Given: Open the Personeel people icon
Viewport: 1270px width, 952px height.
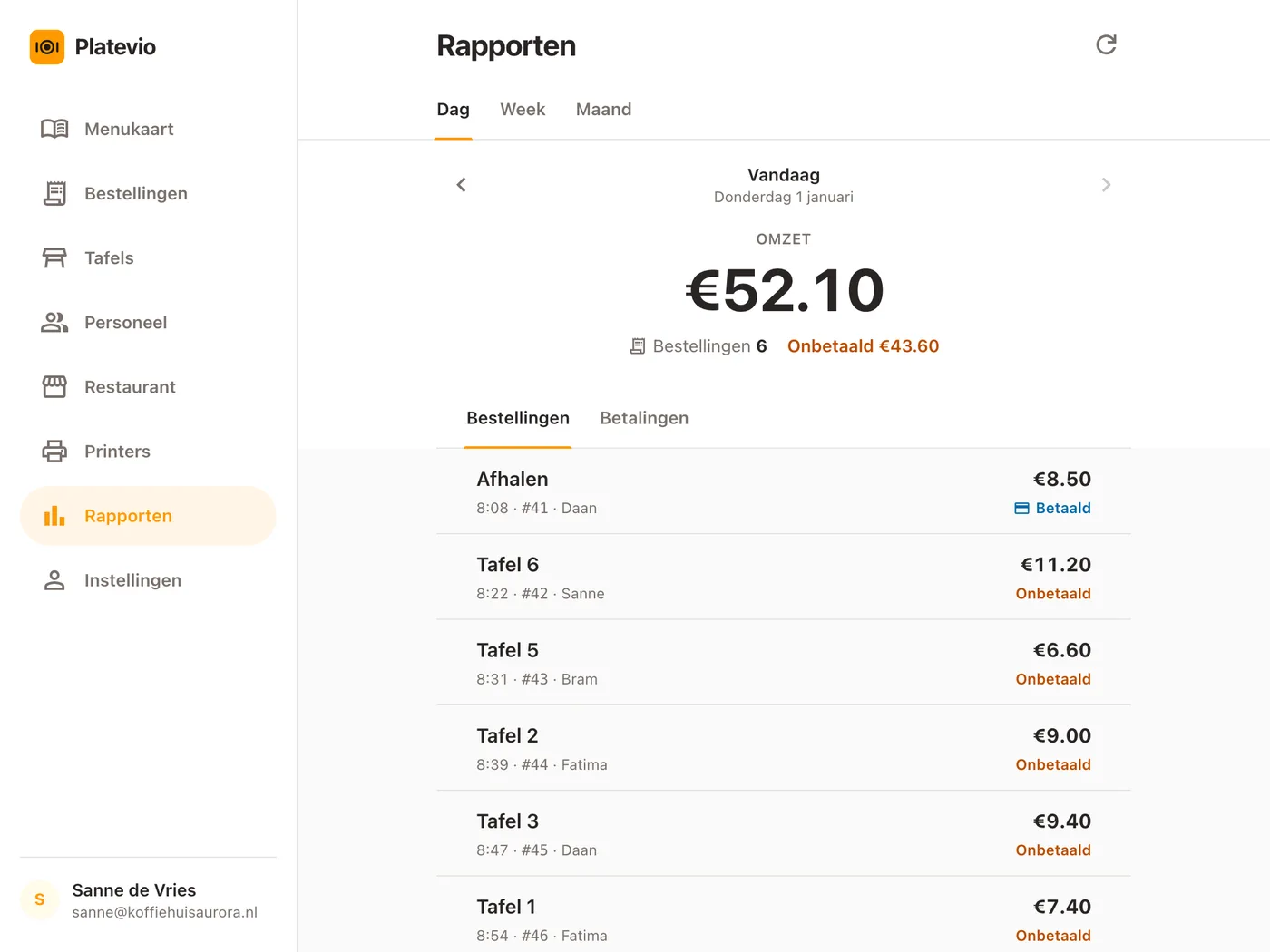Looking at the screenshot, I should pyautogui.click(x=54, y=322).
